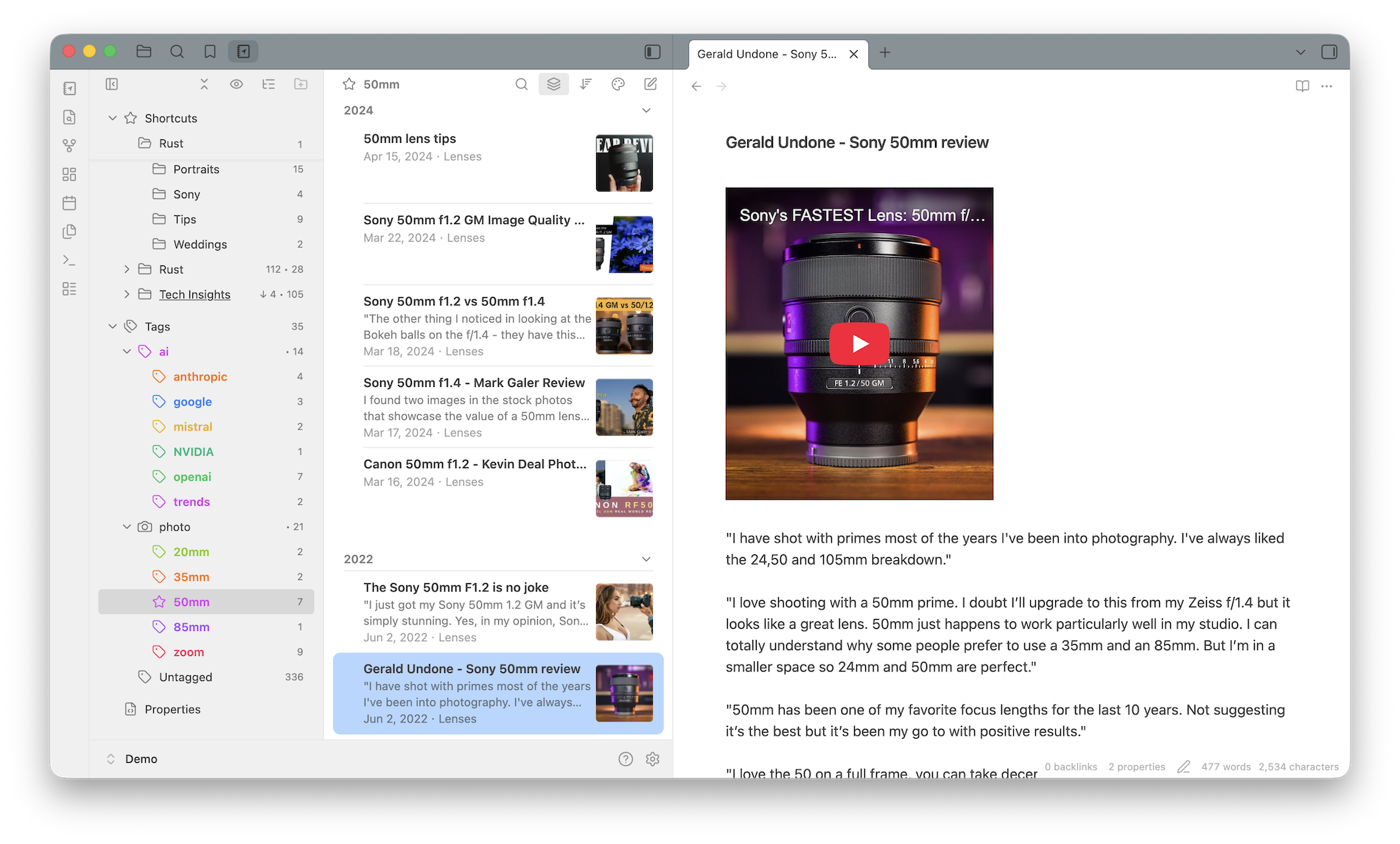This screenshot has height=844, width=1400.
Task: Open the bookmarks icon in title bar
Action: [210, 52]
